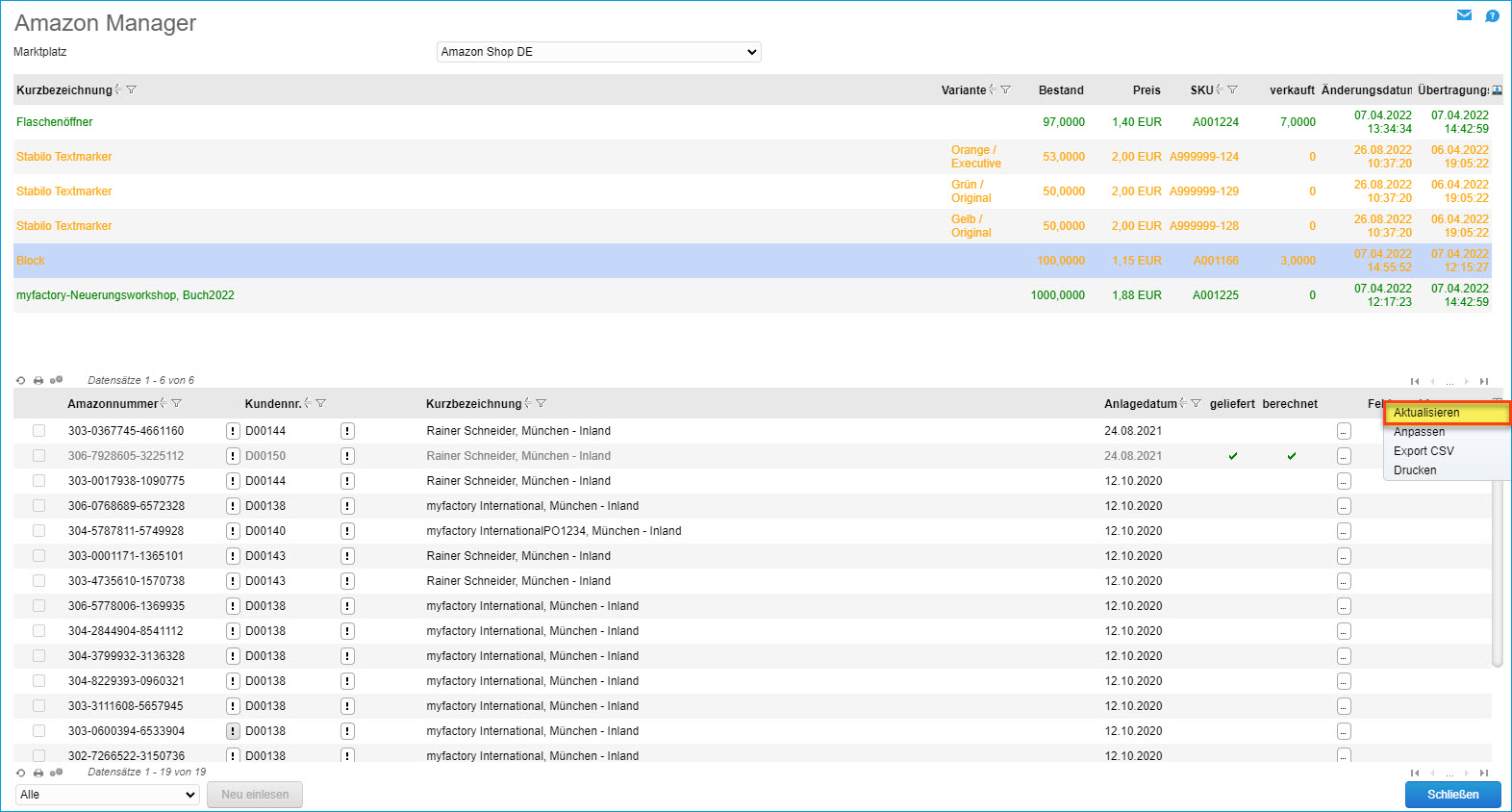Select the Block product row

pyautogui.click(x=752, y=261)
